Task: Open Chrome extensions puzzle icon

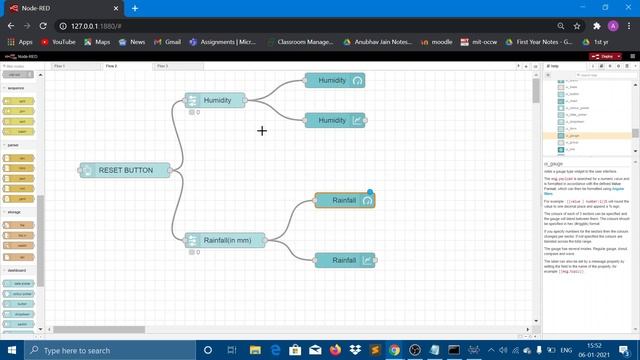Action: [x=597, y=26]
